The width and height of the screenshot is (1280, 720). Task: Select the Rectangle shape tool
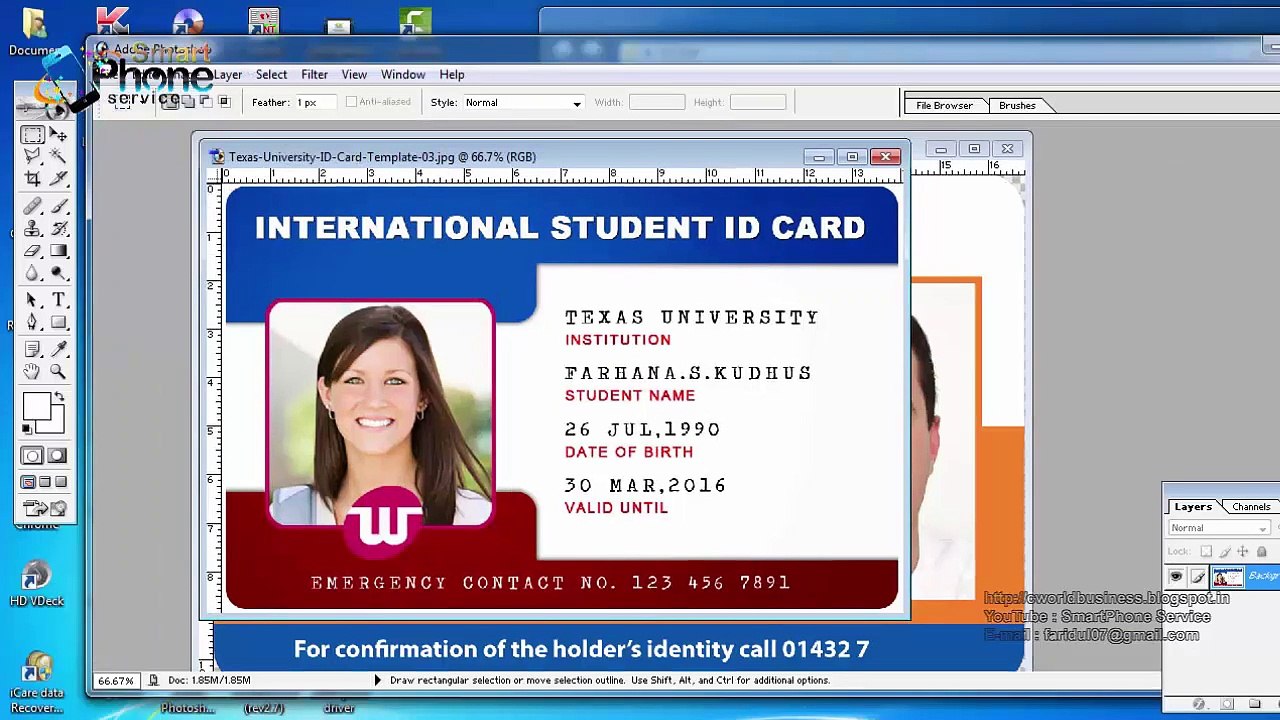[58, 323]
